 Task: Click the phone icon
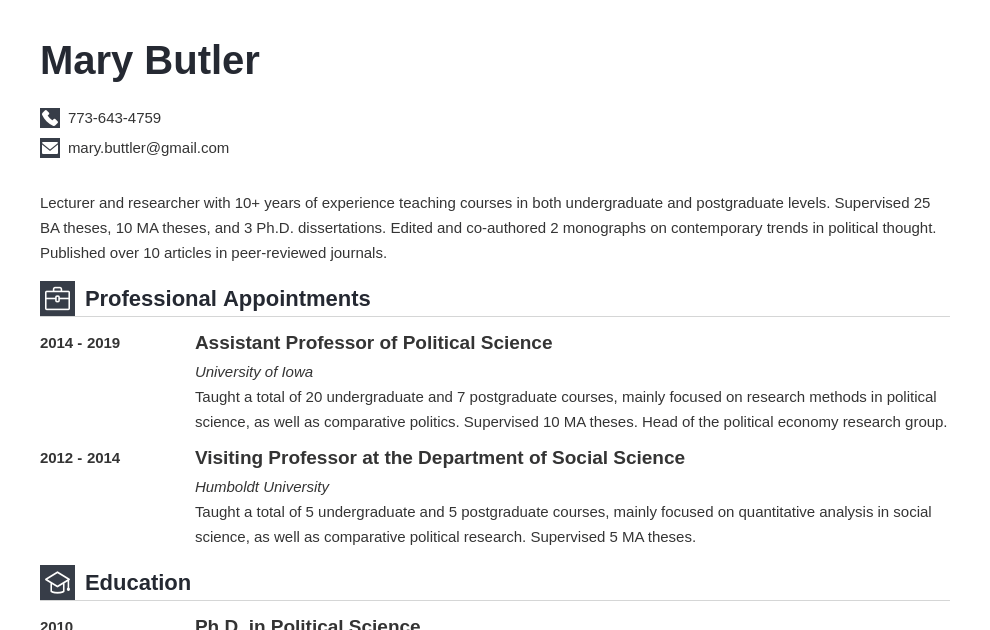click(50, 118)
